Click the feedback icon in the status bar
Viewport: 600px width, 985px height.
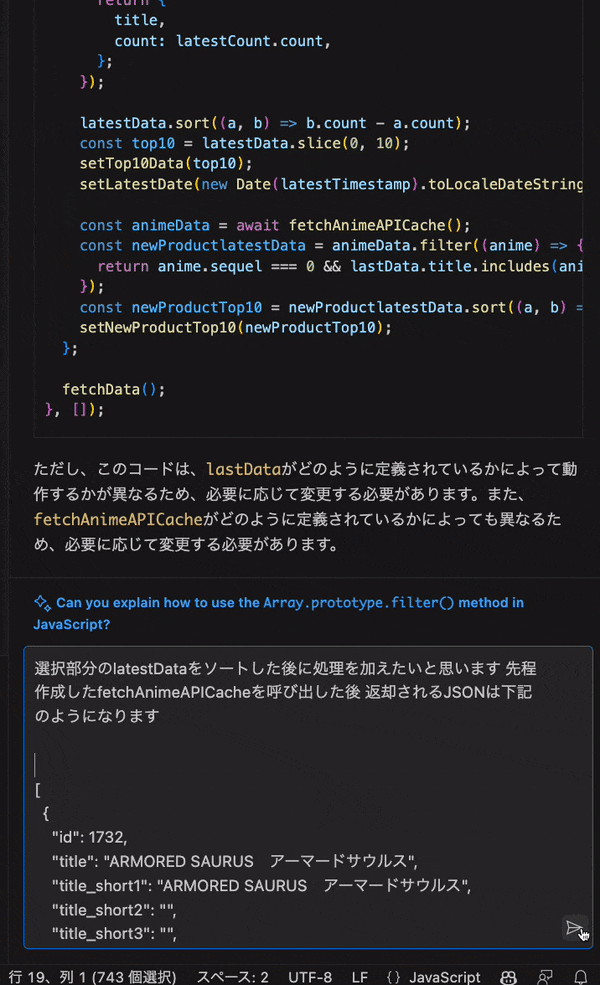(x=545, y=977)
